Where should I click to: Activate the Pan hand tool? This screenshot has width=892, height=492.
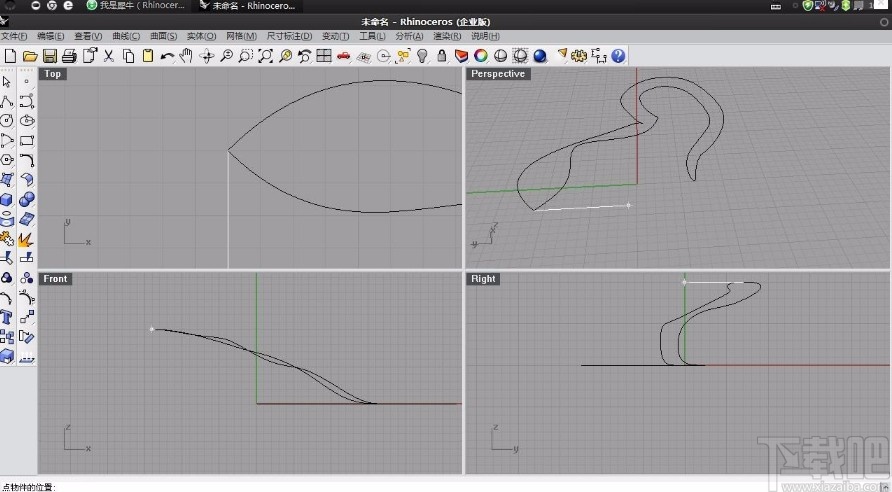pyautogui.click(x=186, y=56)
